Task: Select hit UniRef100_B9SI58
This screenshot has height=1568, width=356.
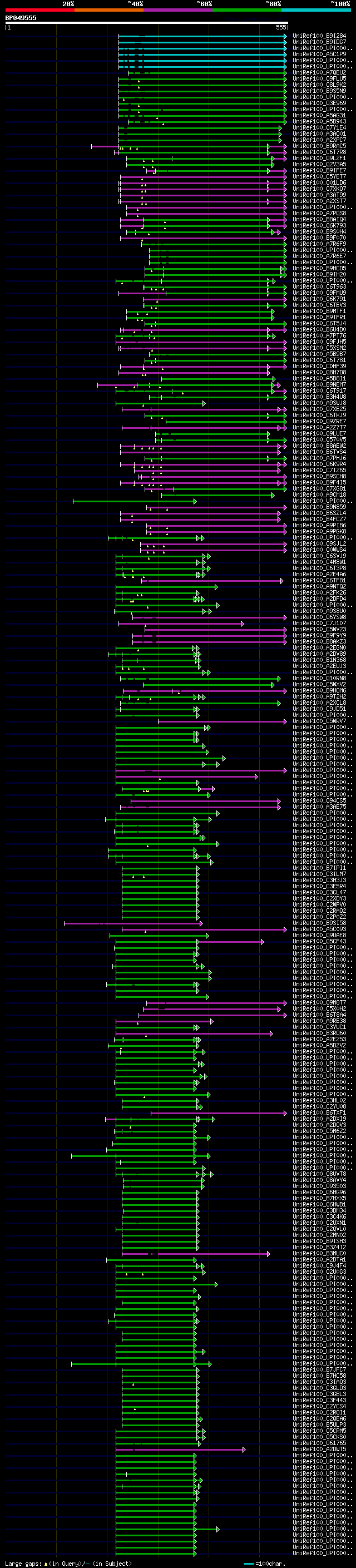Action: [x=319, y=923]
